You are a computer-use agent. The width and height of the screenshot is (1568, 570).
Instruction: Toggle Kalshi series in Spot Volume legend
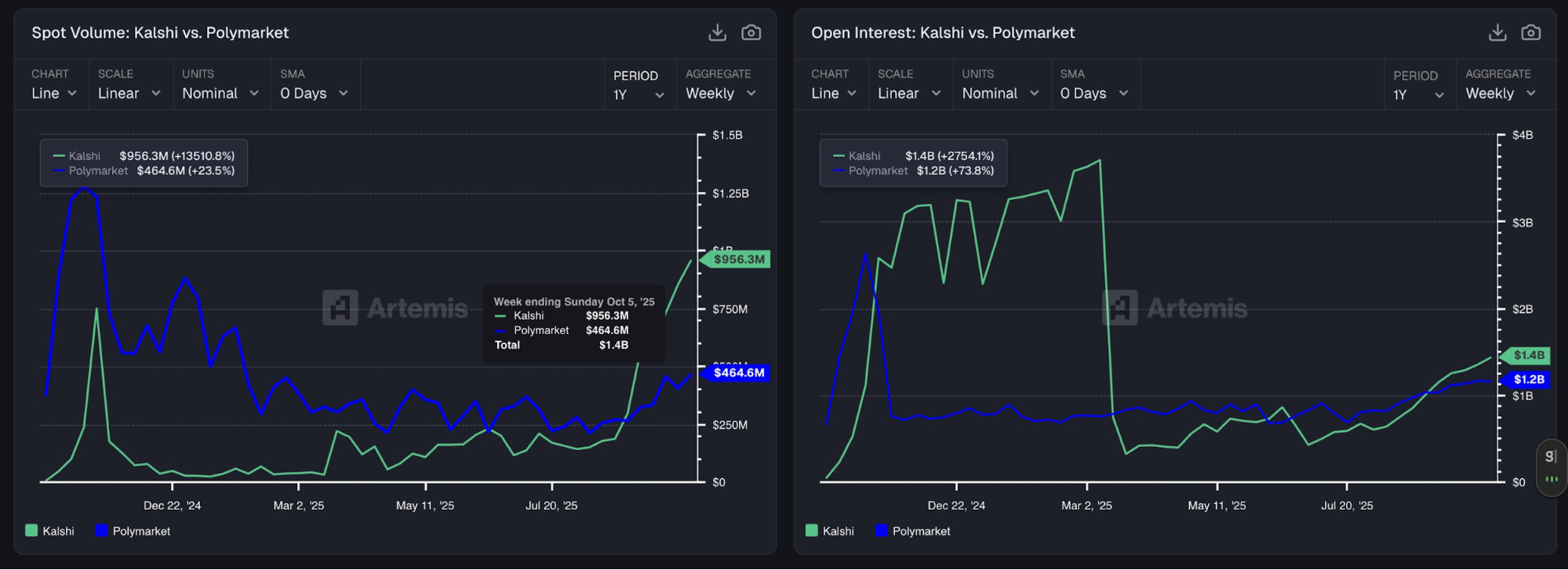point(50,531)
